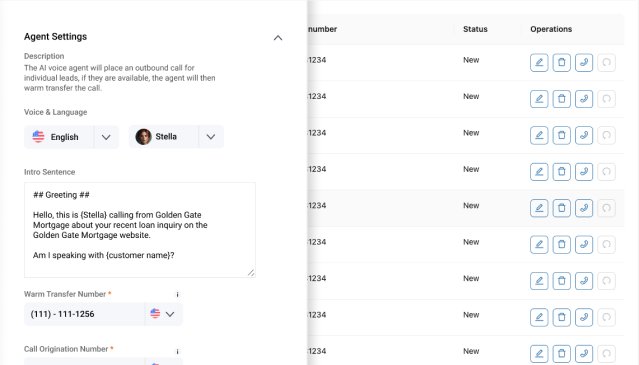The image size is (639, 365).
Task: Click the edit pencil icon in the highlighted fifth row
Action: pos(539,208)
